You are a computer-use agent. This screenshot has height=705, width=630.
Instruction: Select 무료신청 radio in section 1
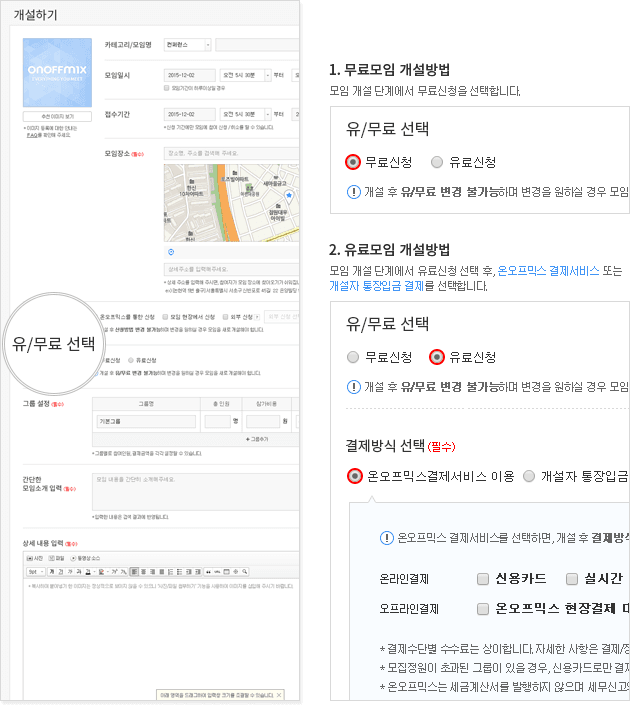coord(353,162)
